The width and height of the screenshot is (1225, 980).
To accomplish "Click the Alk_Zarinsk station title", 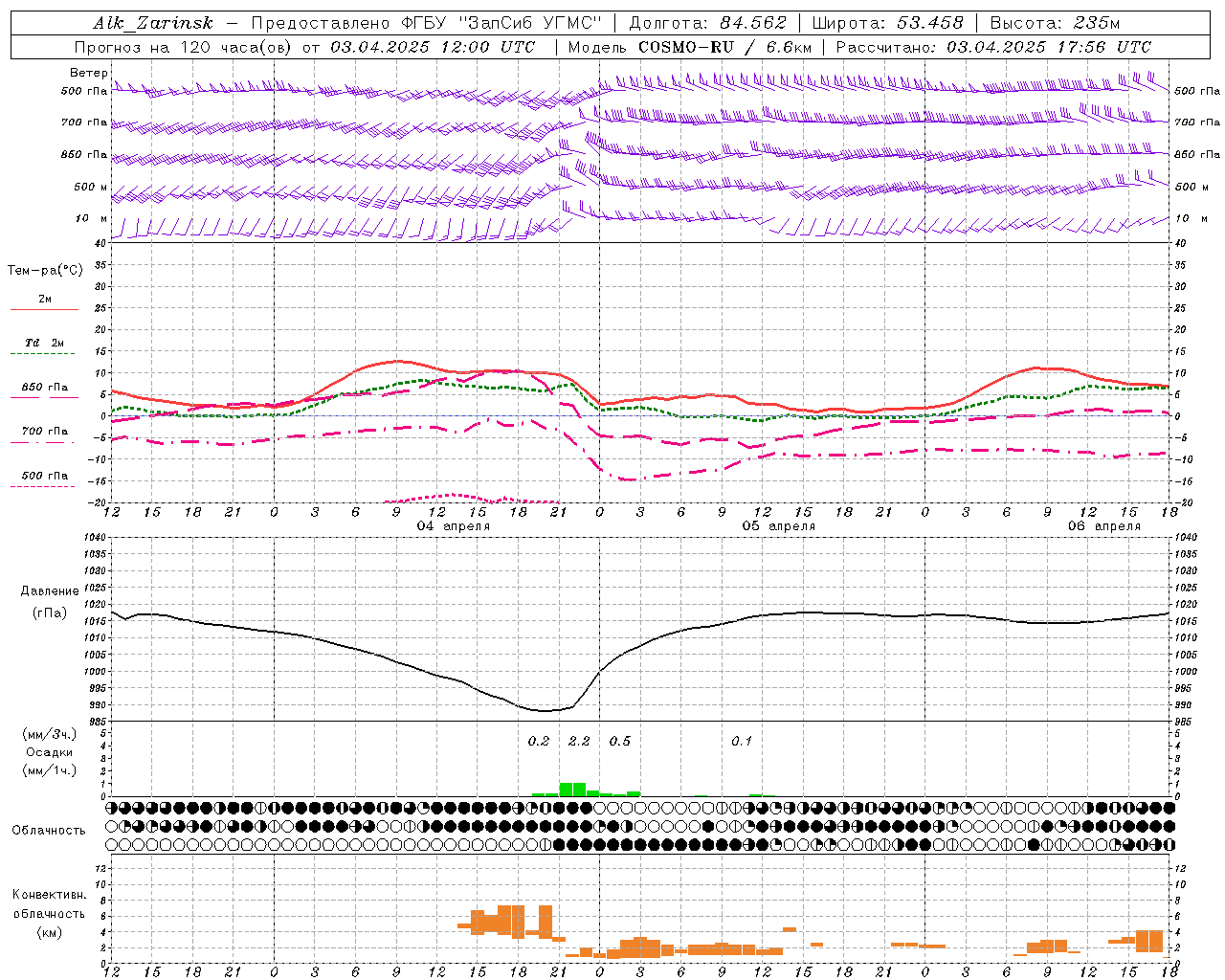I will pos(153,23).
